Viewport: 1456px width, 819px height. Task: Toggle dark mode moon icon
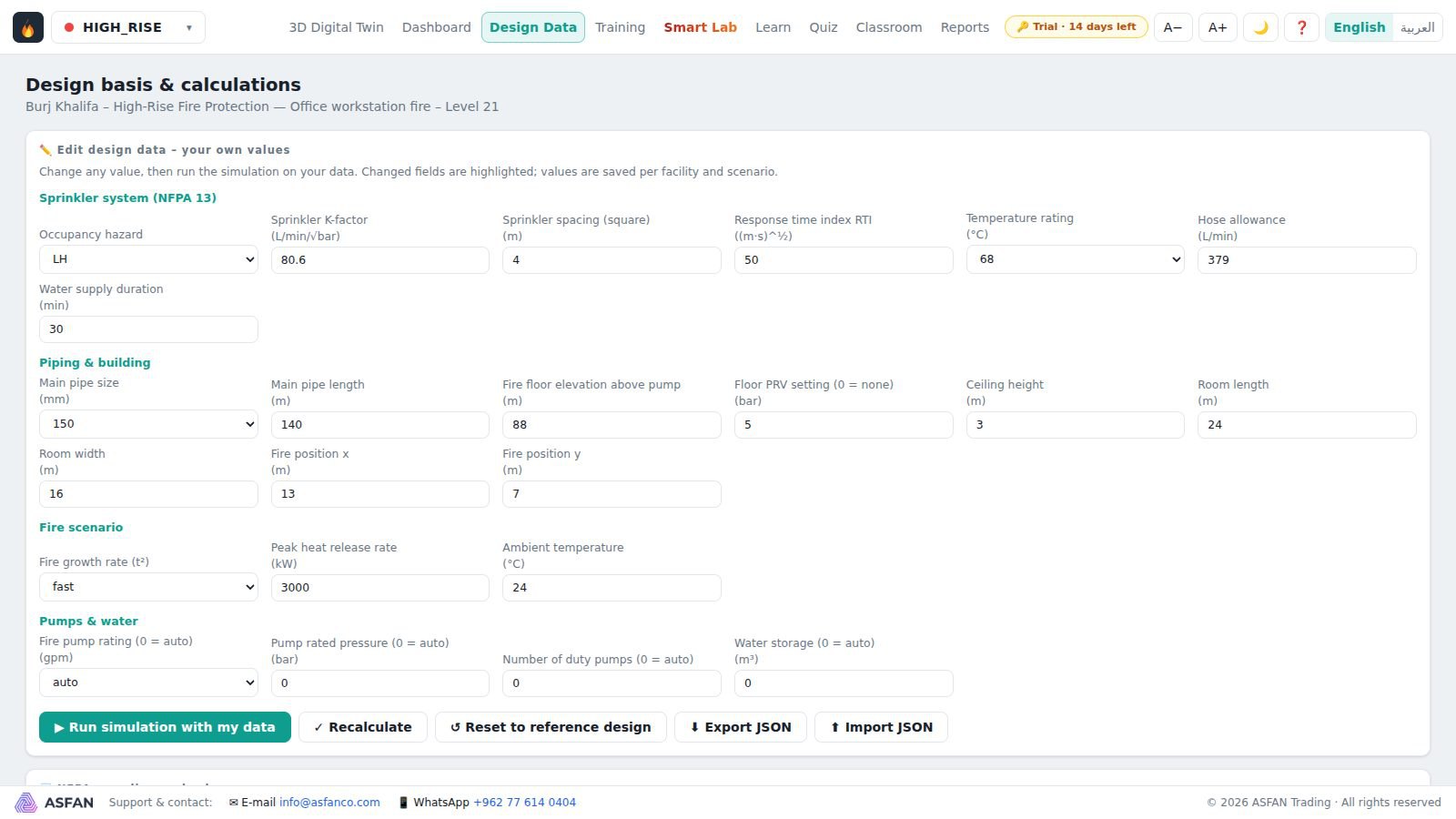point(1260,27)
